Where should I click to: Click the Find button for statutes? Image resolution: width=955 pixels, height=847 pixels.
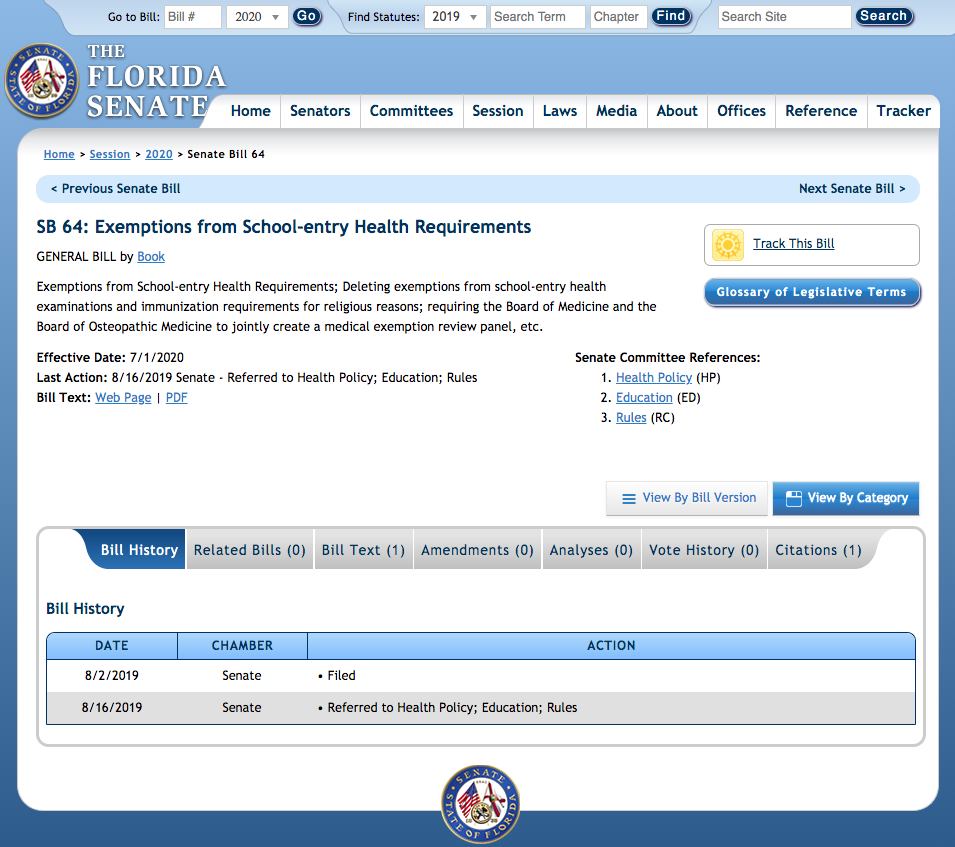pos(671,16)
